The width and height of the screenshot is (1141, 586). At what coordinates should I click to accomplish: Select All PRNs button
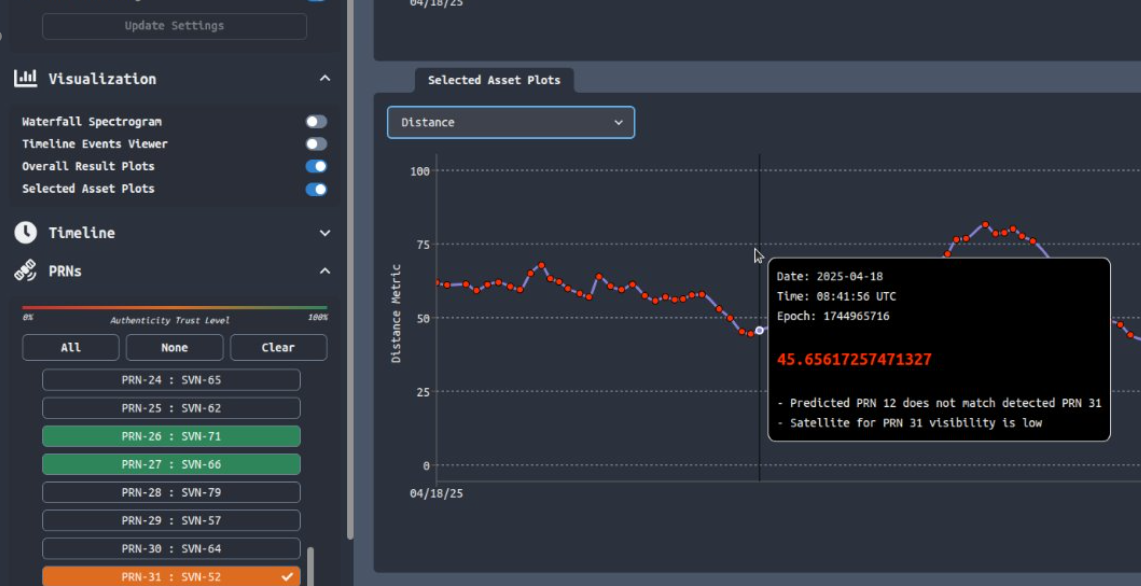[71, 347]
